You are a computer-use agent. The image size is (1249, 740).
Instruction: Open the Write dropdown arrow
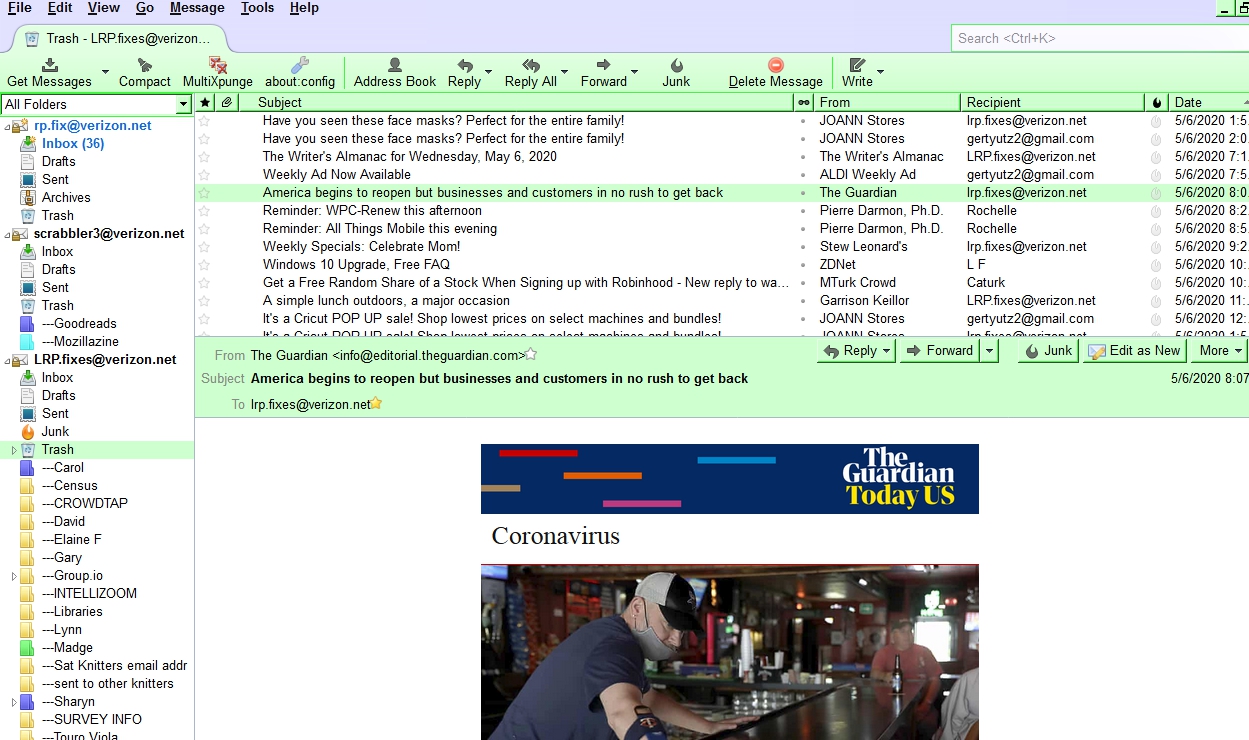click(880, 72)
